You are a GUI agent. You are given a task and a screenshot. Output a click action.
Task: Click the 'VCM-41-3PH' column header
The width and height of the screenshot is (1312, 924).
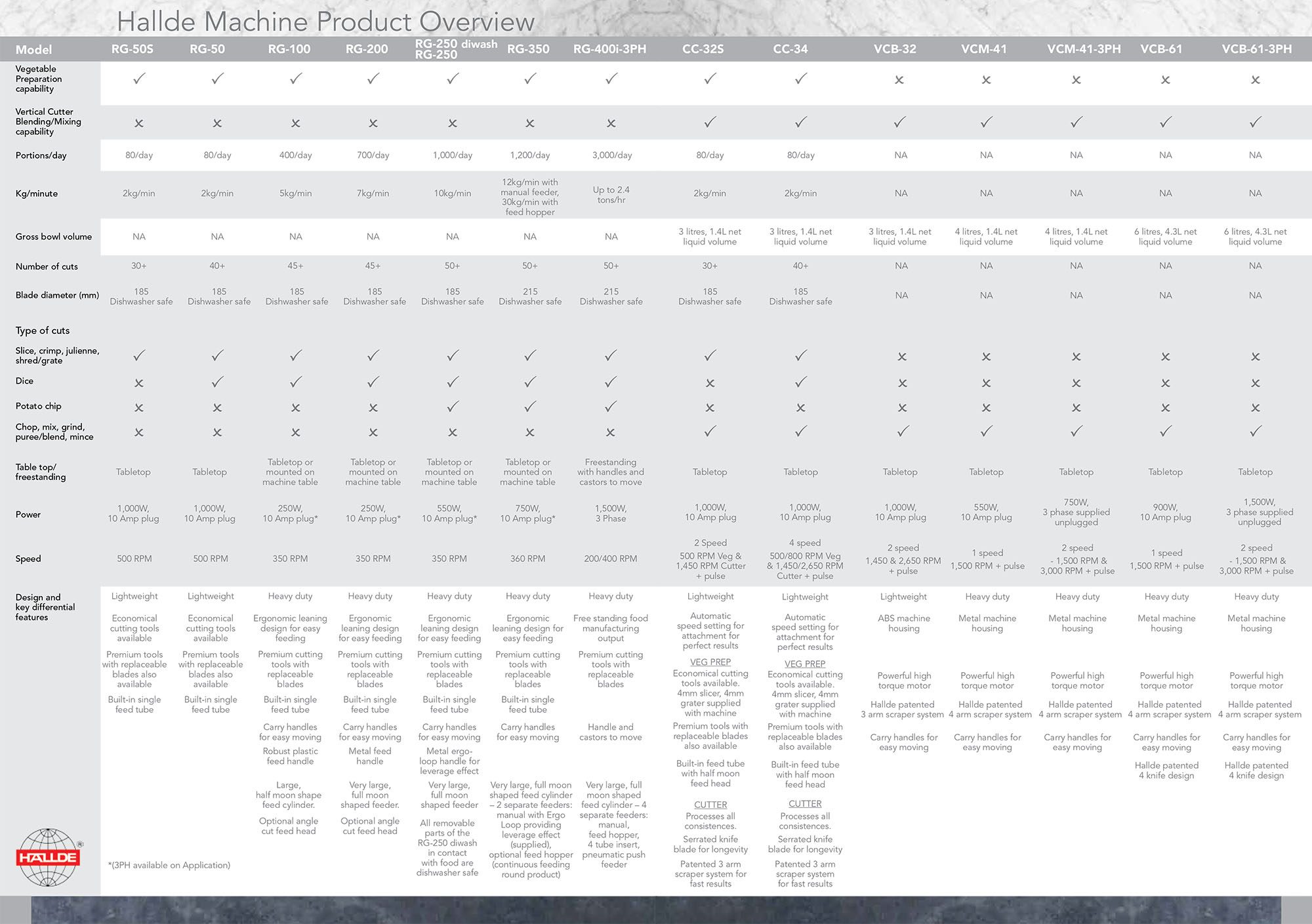1084,49
